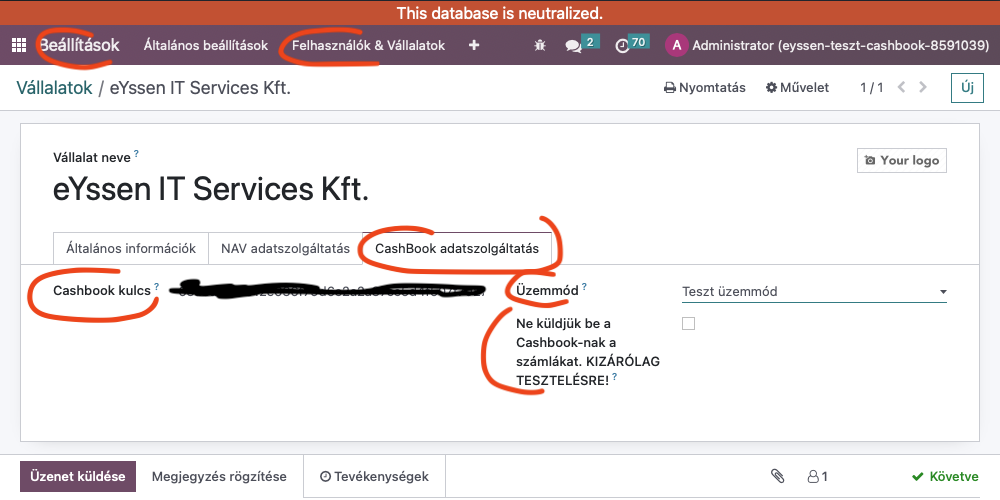
Task: Go to previous record arrow
Action: pyautogui.click(x=901, y=87)
